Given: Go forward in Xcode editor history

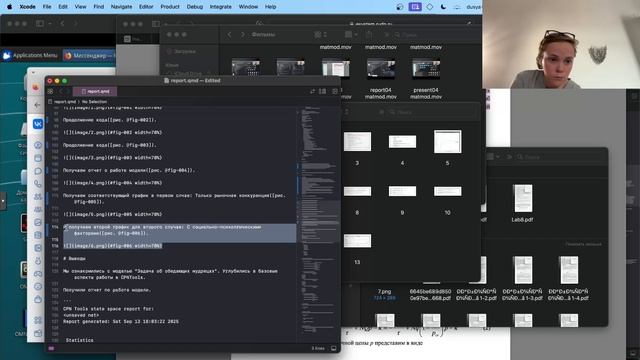Looking at the screenshot, I should (68, 91).
